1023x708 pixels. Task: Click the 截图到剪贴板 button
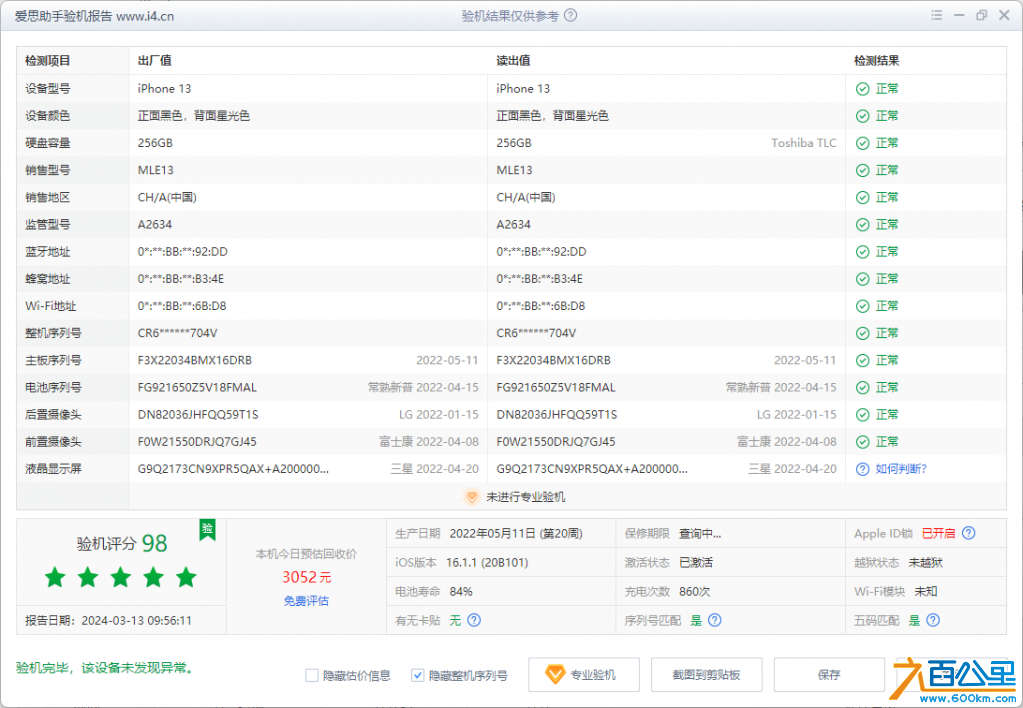707,675
